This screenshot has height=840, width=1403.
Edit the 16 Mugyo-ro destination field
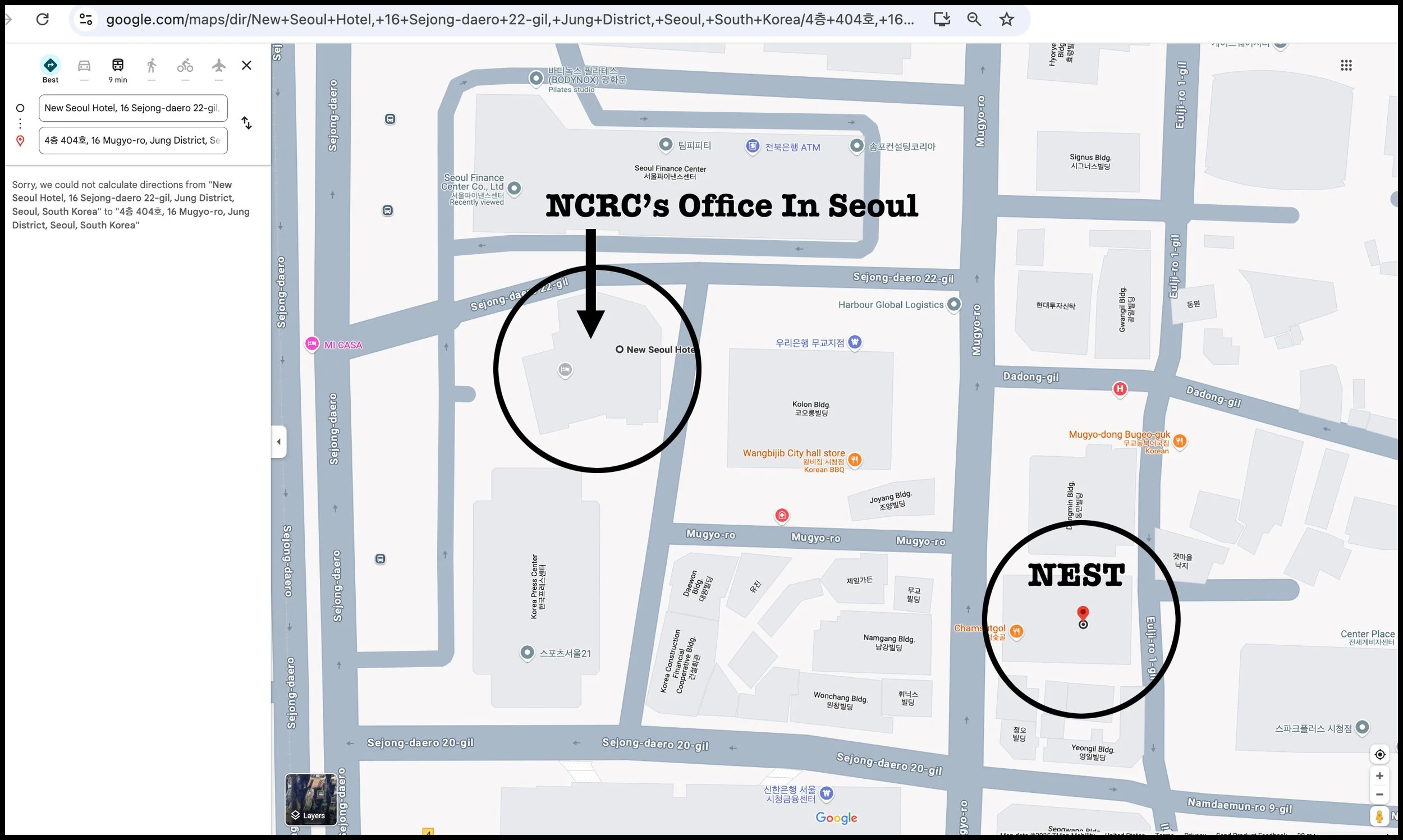tap(133, 140)
